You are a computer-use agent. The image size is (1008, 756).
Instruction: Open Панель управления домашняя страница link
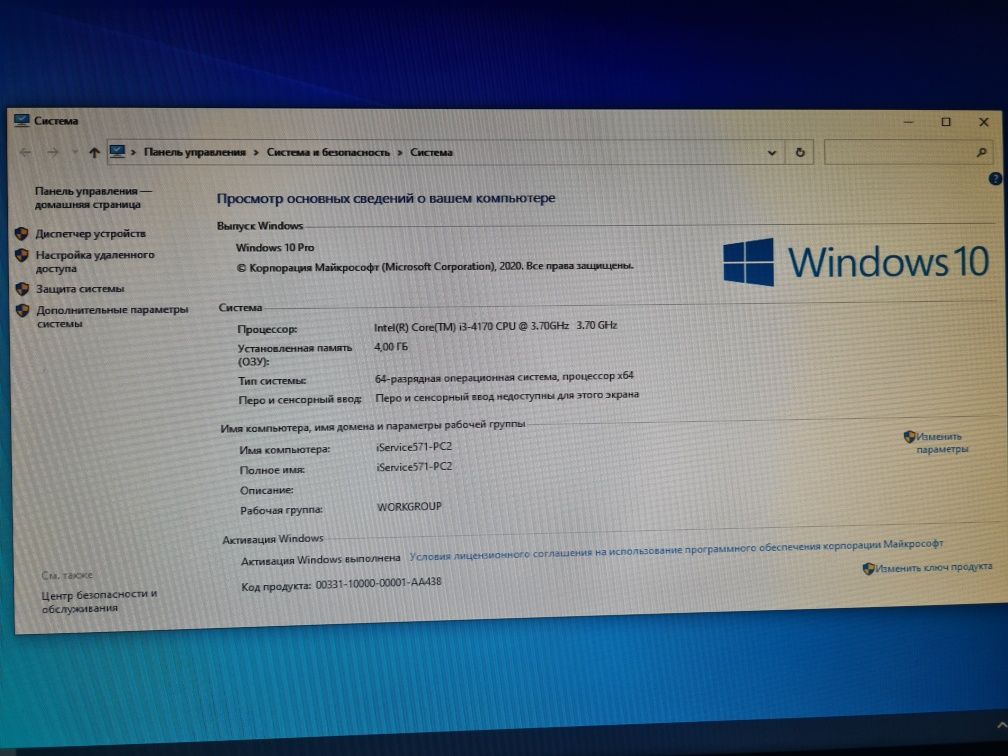pyautogui.click(x=93, y=197)
